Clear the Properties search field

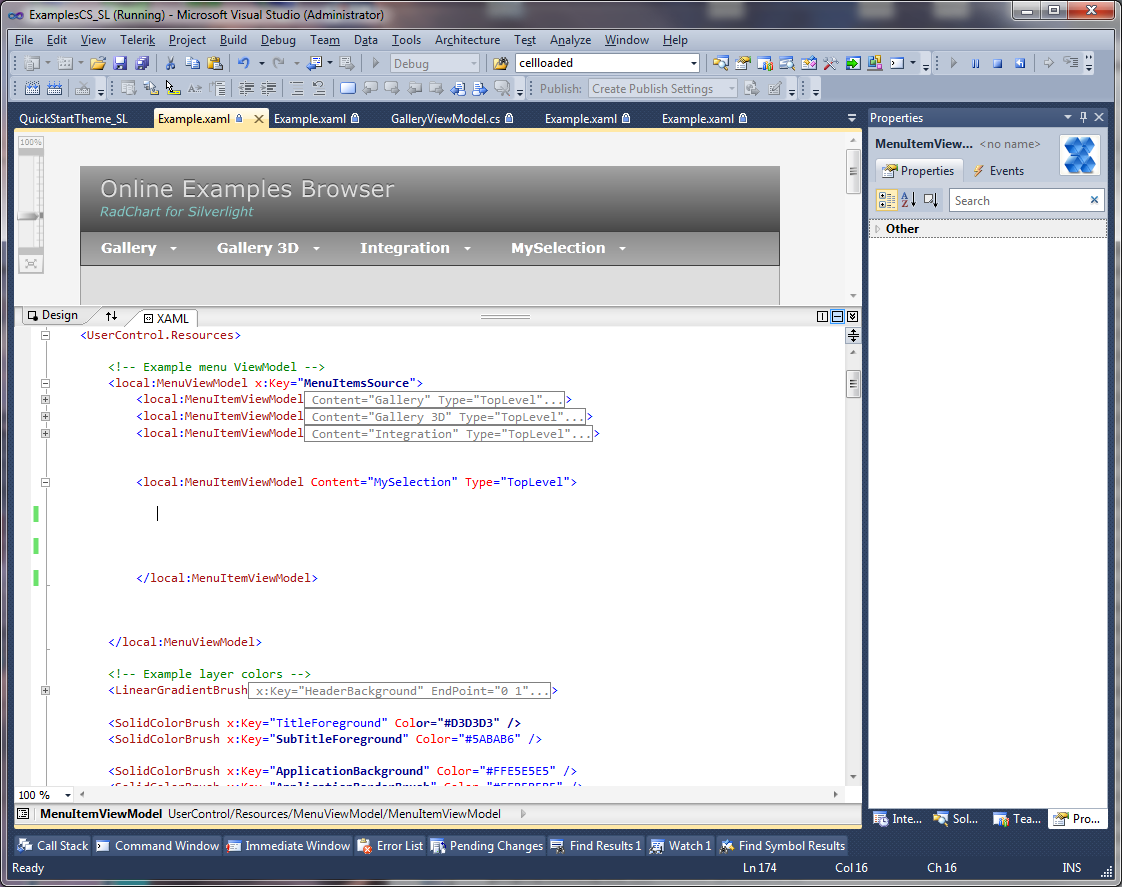(1094, 200)
